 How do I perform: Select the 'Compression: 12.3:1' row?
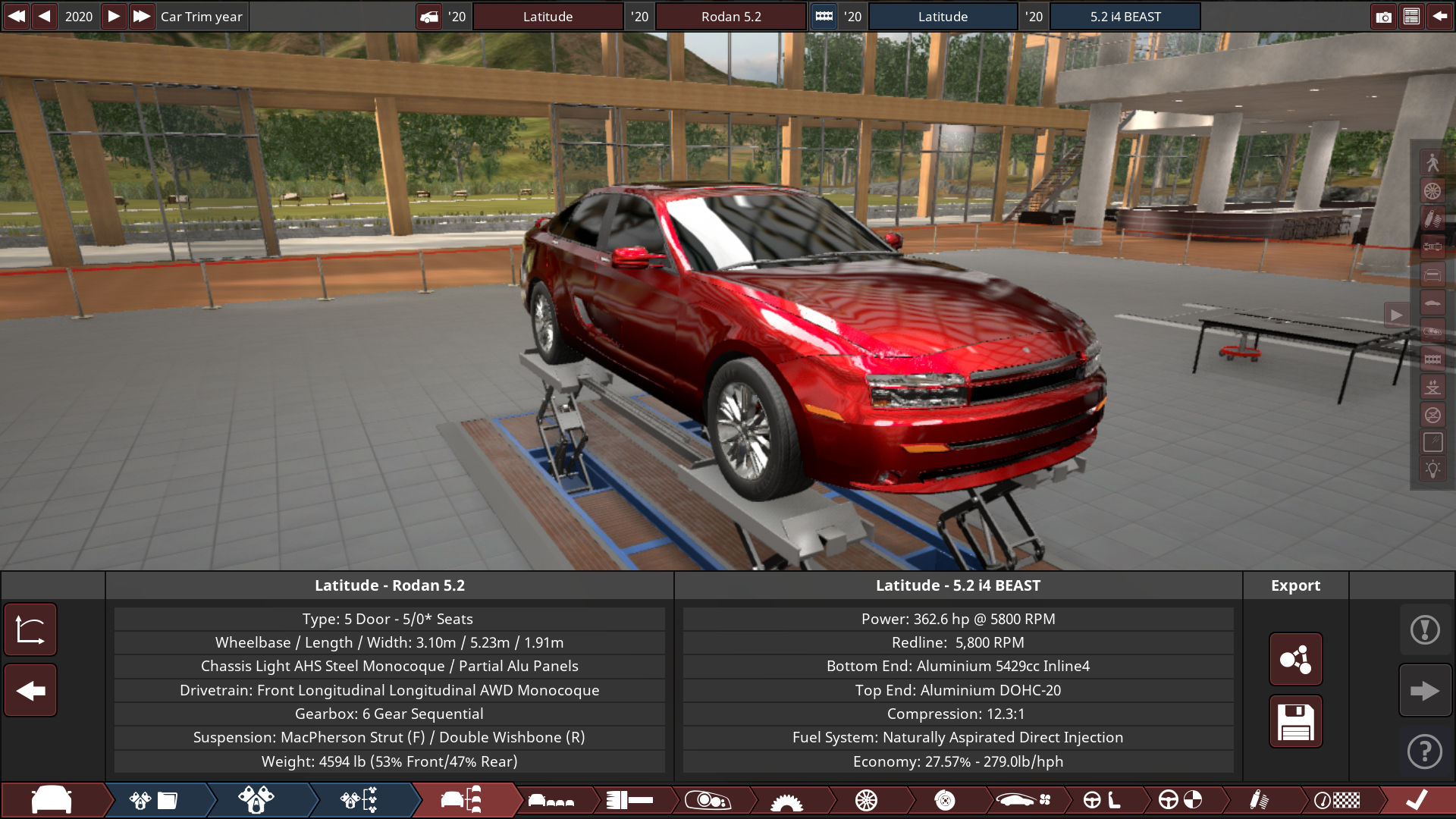pos(958,714)
